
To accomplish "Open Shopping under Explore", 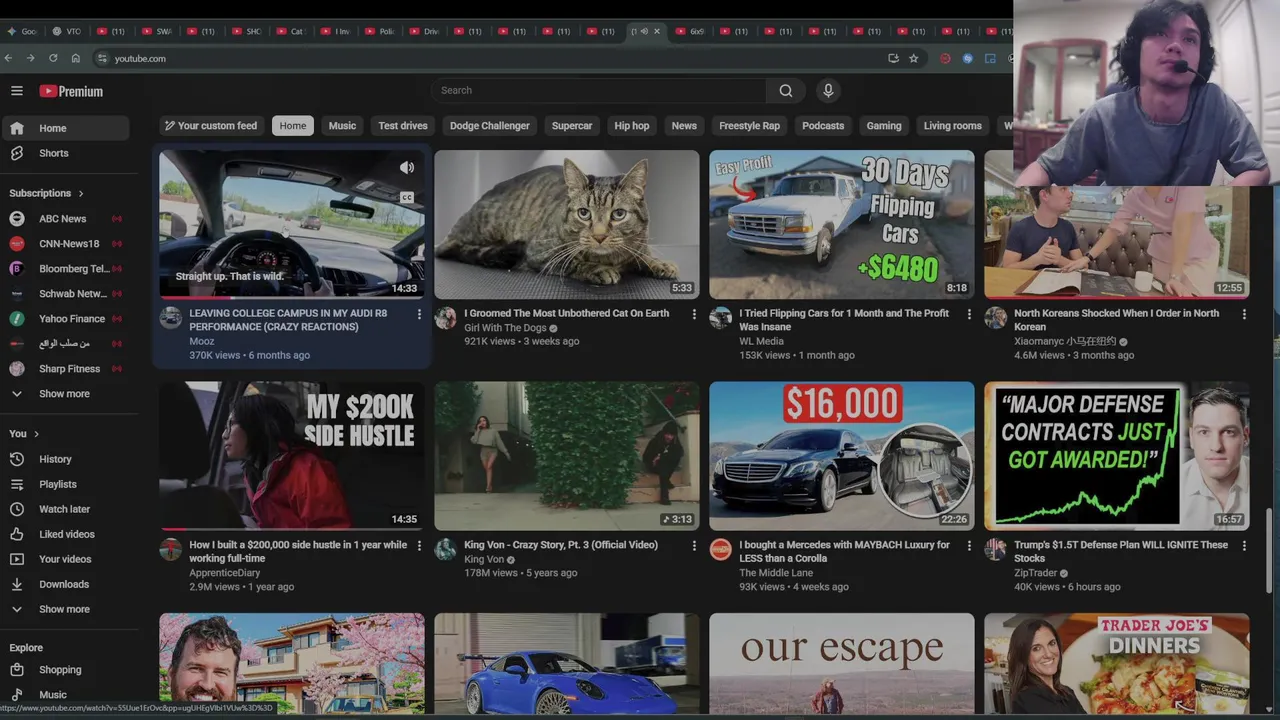I will coord(66,670).
